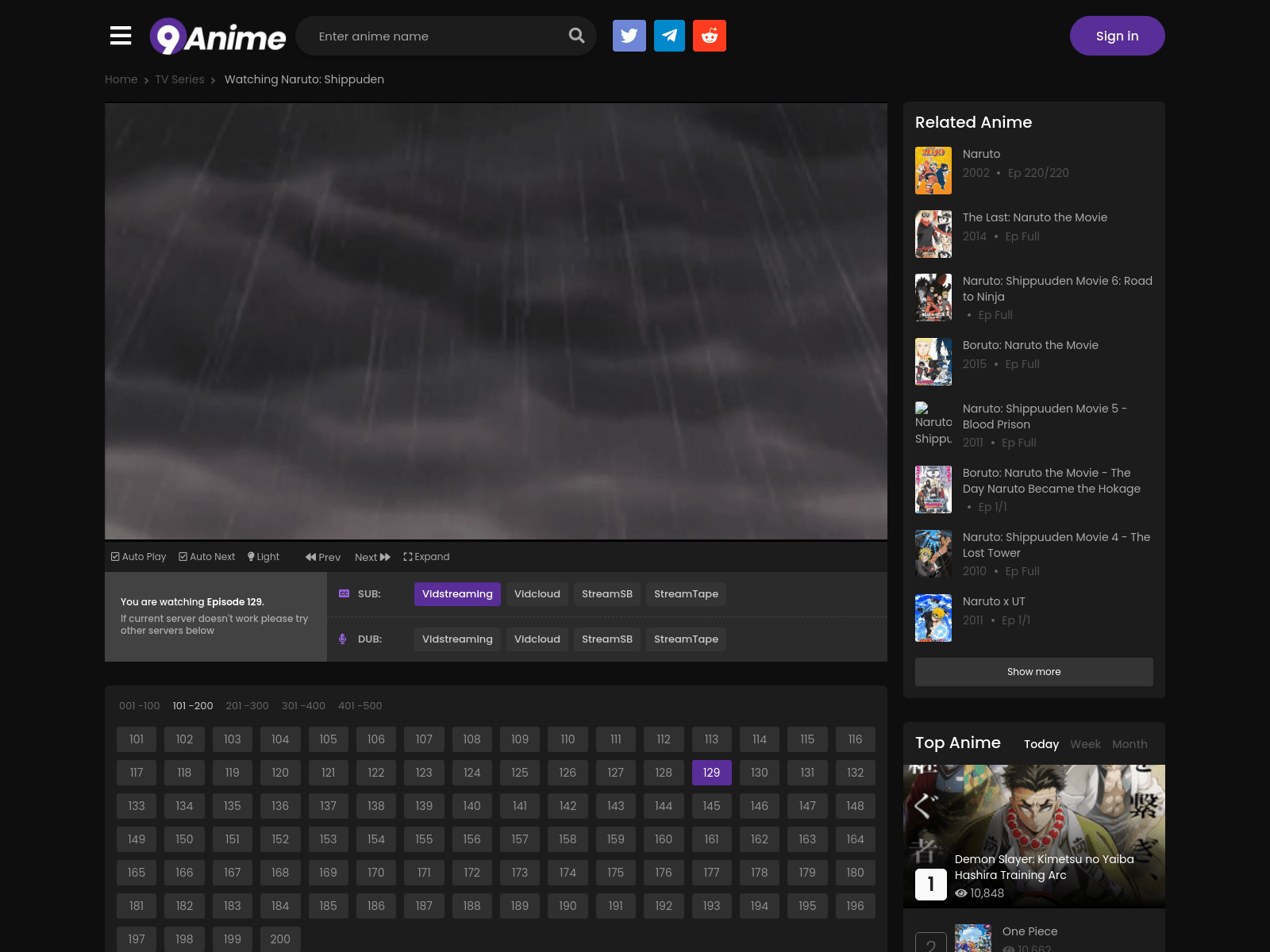The width and height of the screenshot is (1270, 952).
Task: Click the Prev episode control
Action: pos(323,557)
